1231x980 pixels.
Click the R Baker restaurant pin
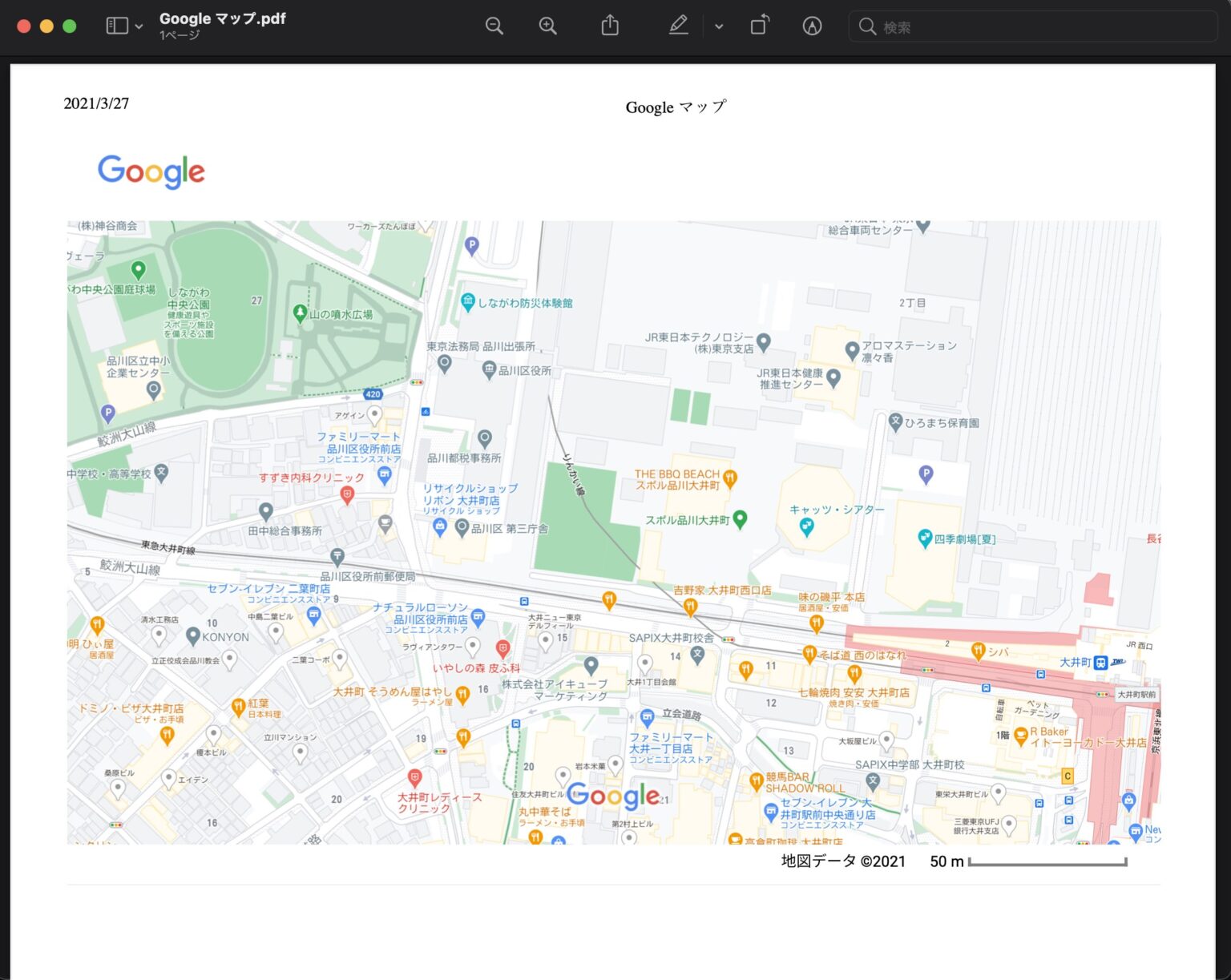point(1020,735)
